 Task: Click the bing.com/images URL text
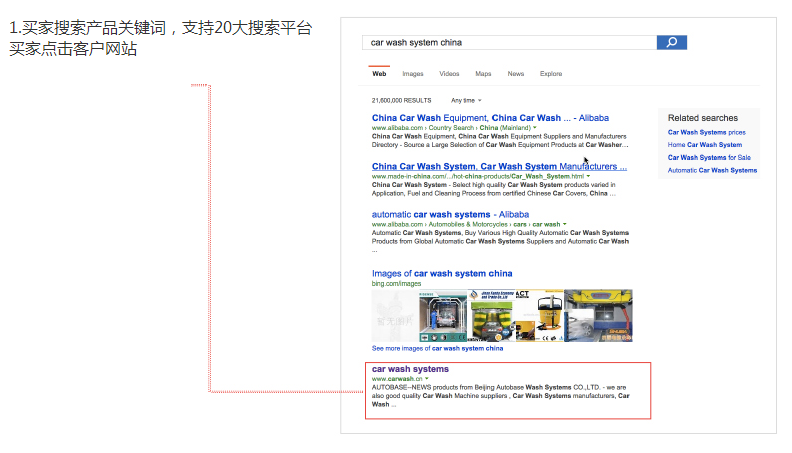tap(397, 284)
